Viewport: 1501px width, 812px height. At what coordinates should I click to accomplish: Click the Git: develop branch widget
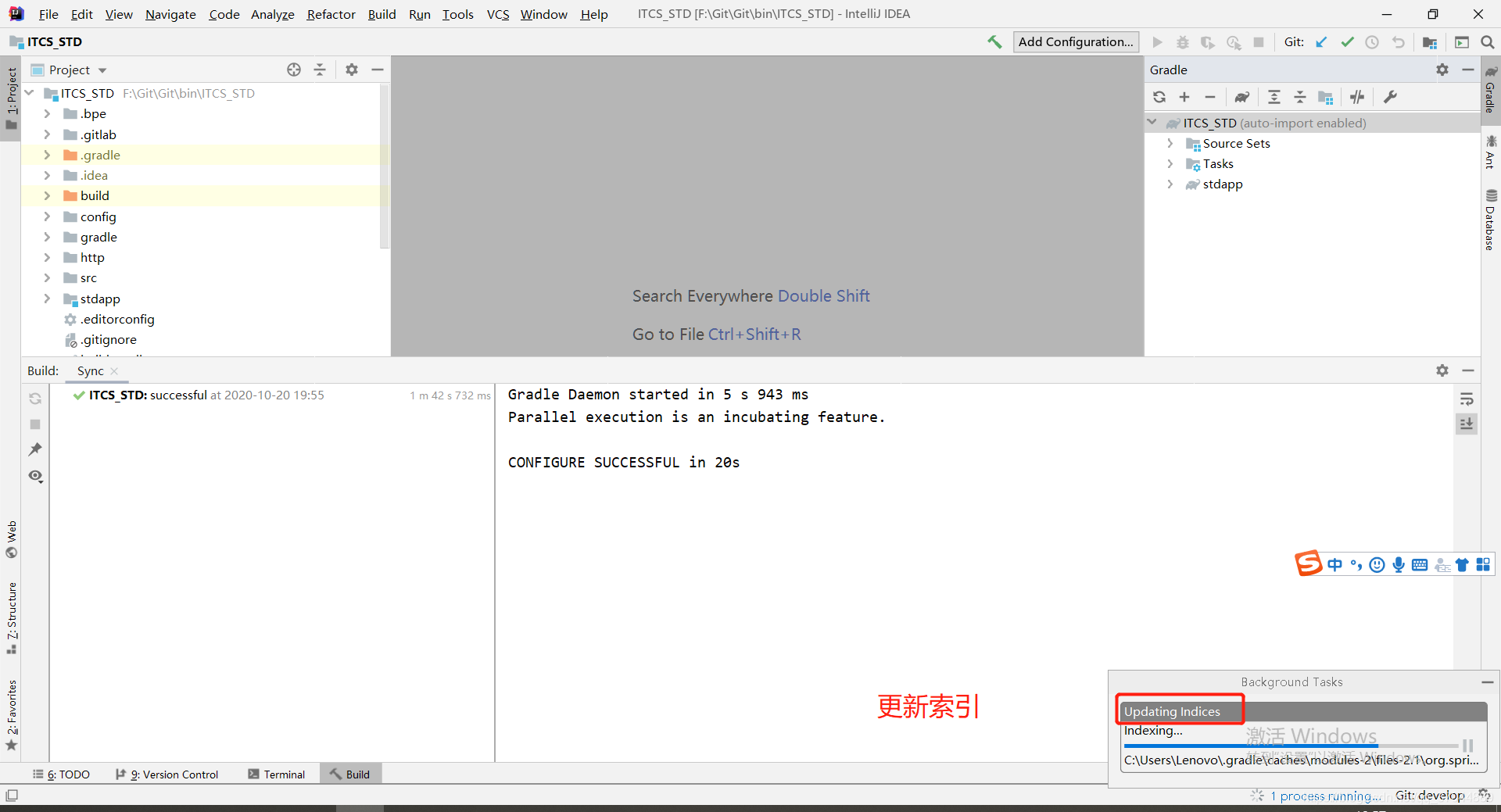[x=1430, y=796]
